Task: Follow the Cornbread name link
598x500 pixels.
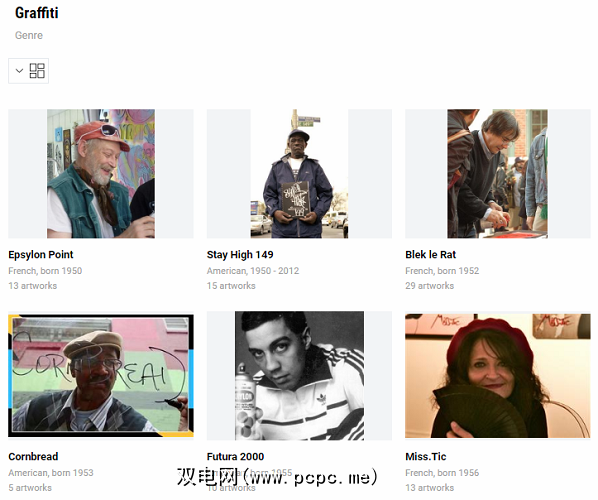Action: pos(33,457)
